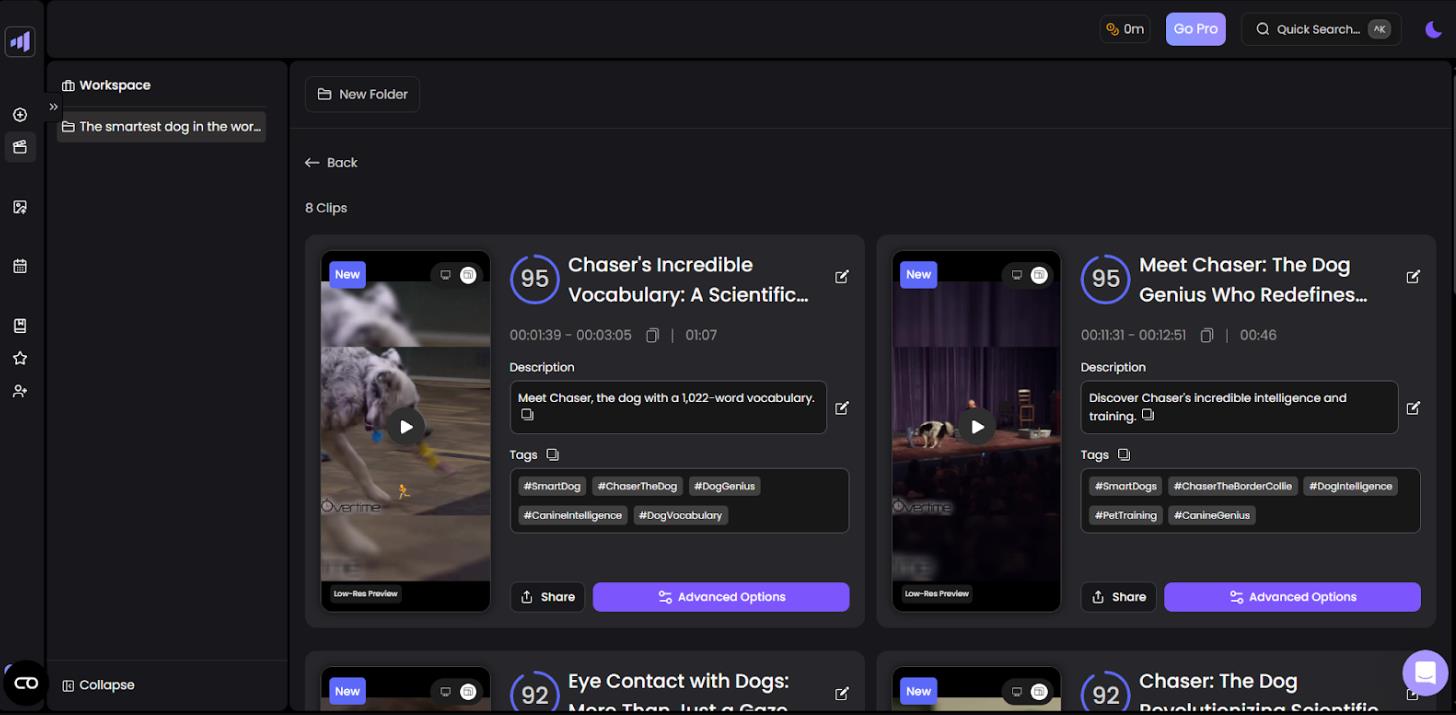1456x715 pixels.
Task: Open Advanced Options for Meet Chaser clip
Action: [1292, 597]
